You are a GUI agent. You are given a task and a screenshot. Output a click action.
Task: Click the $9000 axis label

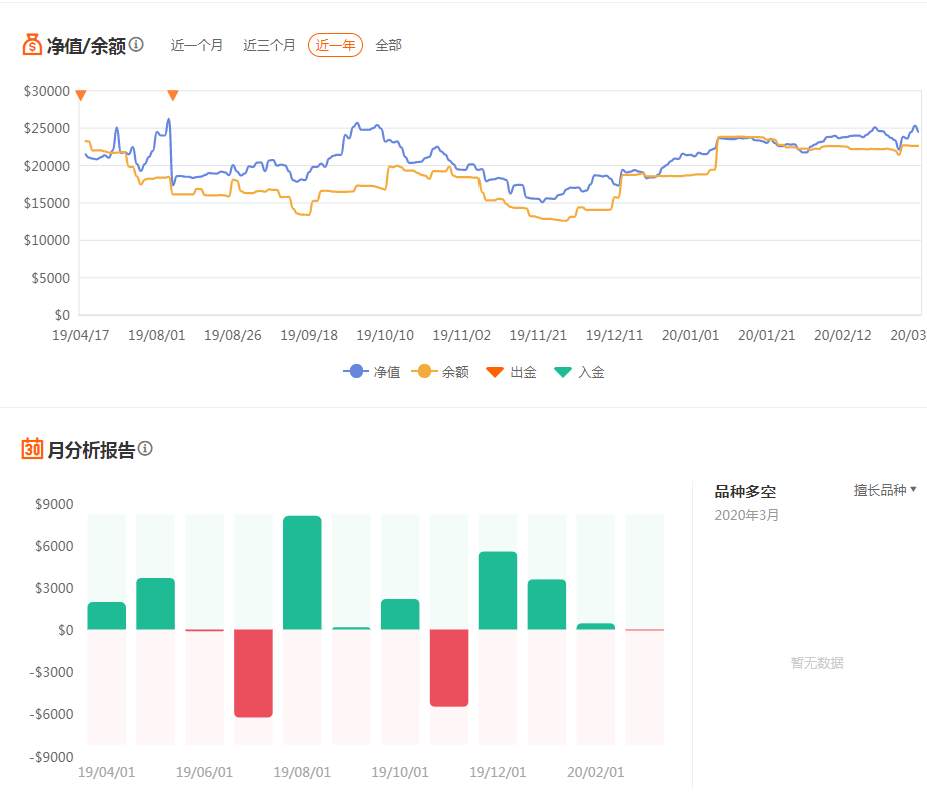[x=54, y=504]
